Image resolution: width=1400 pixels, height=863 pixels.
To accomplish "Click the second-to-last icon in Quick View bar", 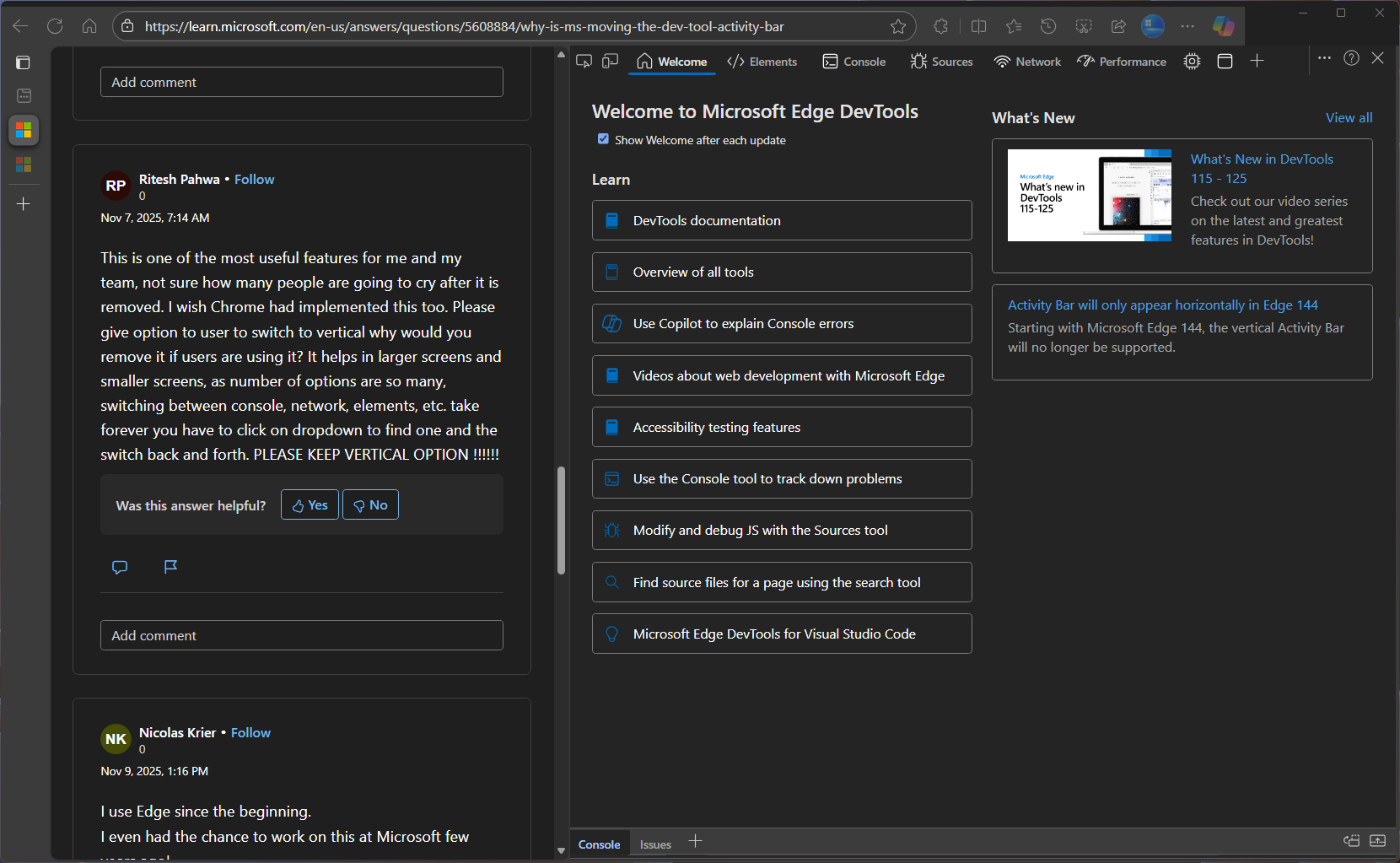I will pyautogui.click(x=1351, y=841).
